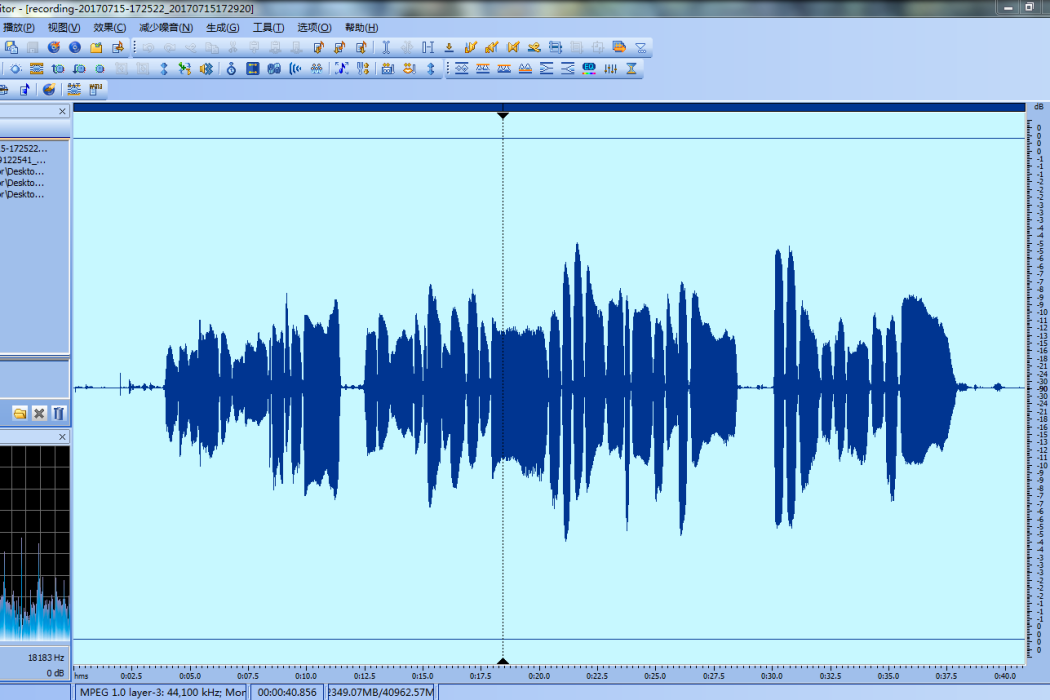Click the zoom icon with the down arrow
Screen dimensions: 1050x700
tap(79, 68)
